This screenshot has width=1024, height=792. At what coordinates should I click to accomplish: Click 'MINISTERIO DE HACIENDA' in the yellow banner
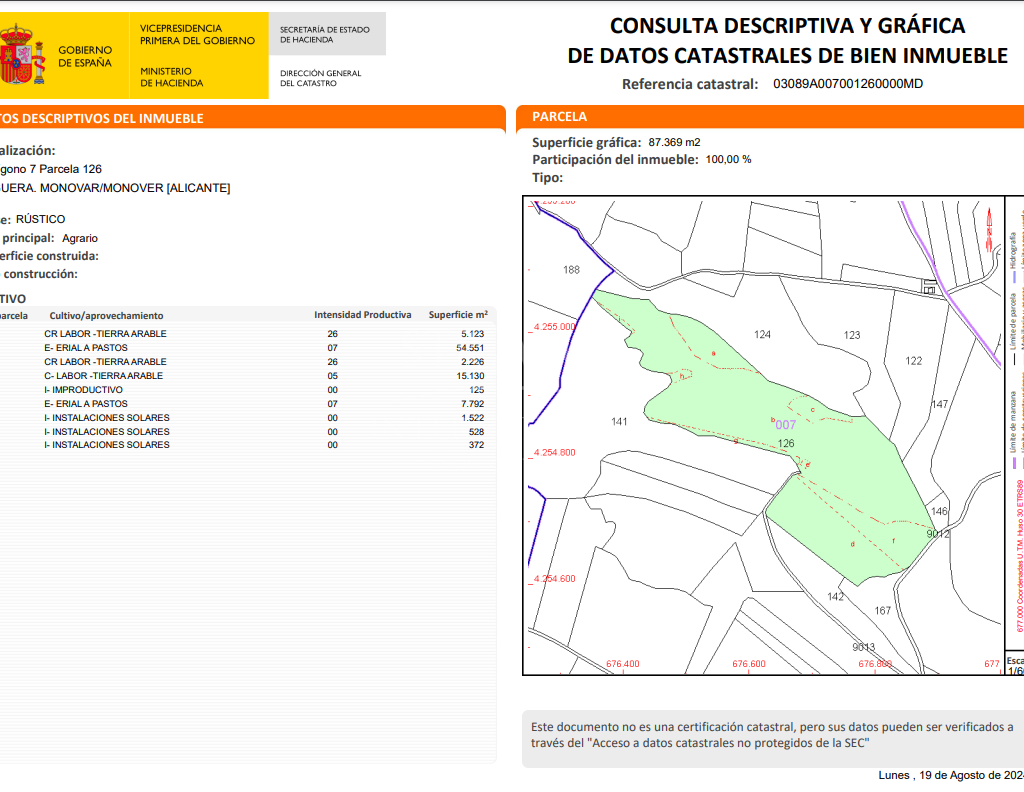coord(172,77)
